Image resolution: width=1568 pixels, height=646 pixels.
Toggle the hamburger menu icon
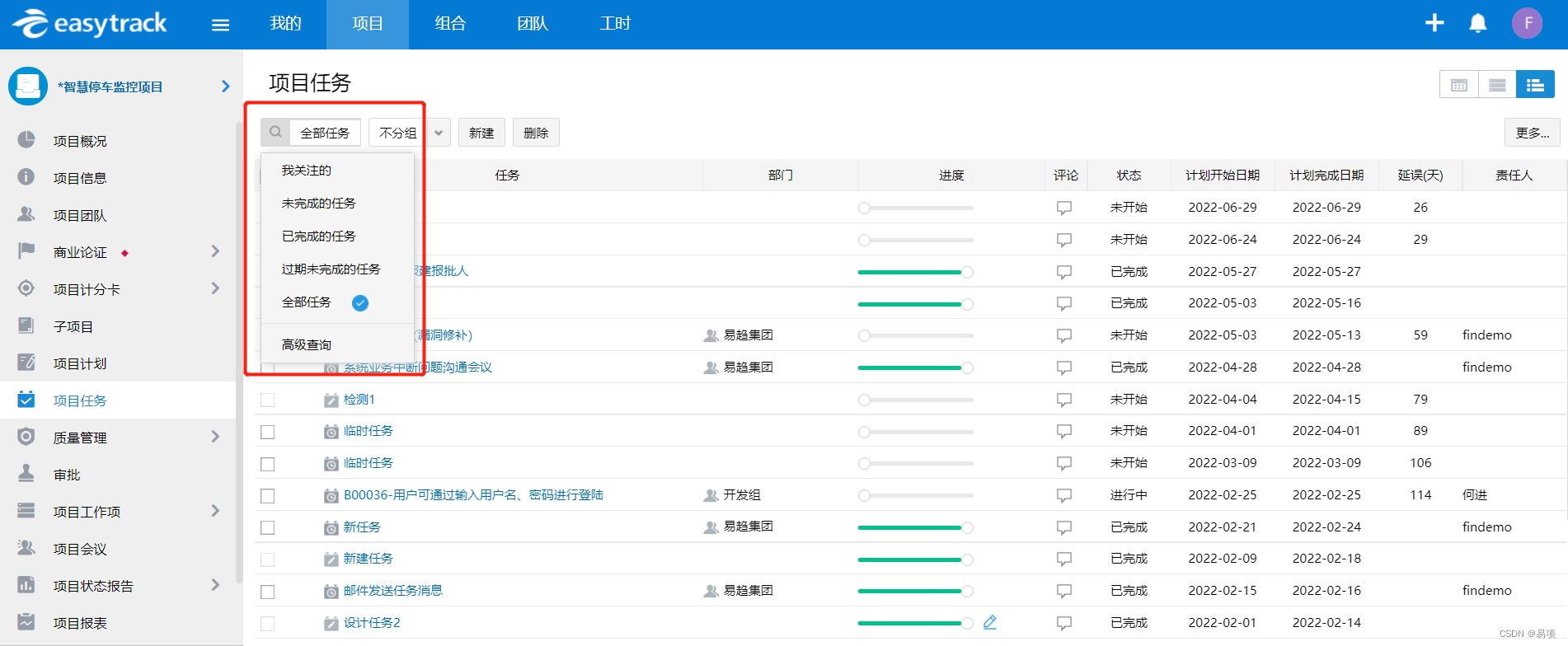220,25
